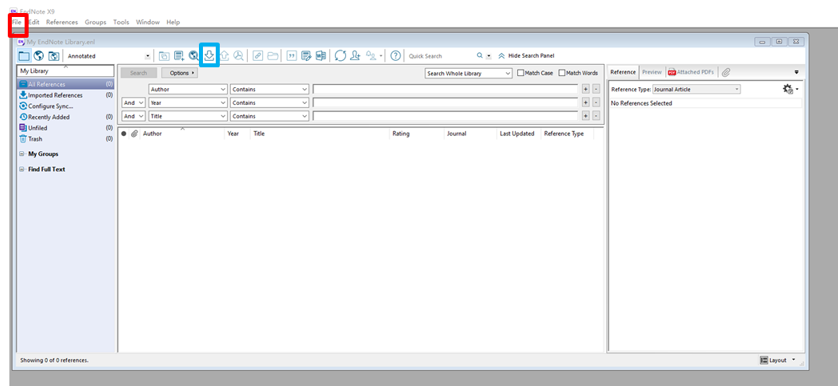Click Hide Search Panel
The image size is (838, 386).
pos(531,56)
